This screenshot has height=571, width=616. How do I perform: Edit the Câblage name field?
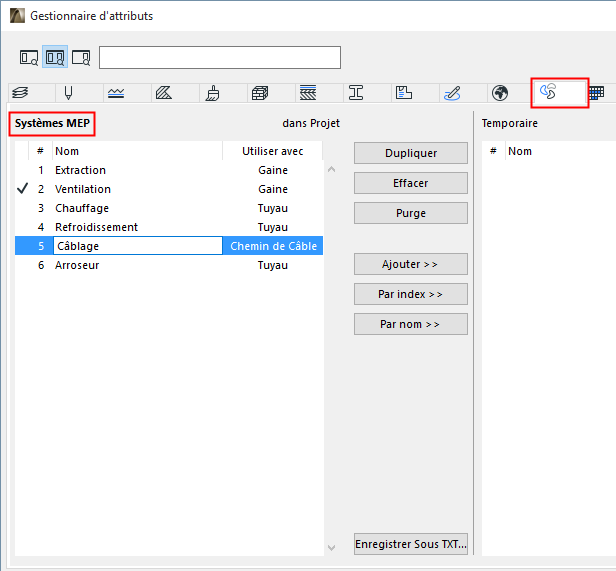coord(138,246)
